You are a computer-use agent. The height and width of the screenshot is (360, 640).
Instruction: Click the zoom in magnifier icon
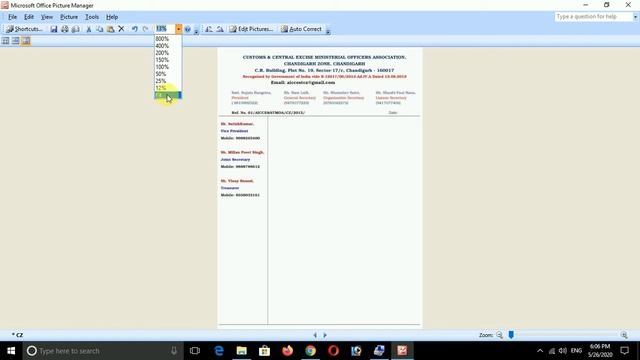coord(624,335)
